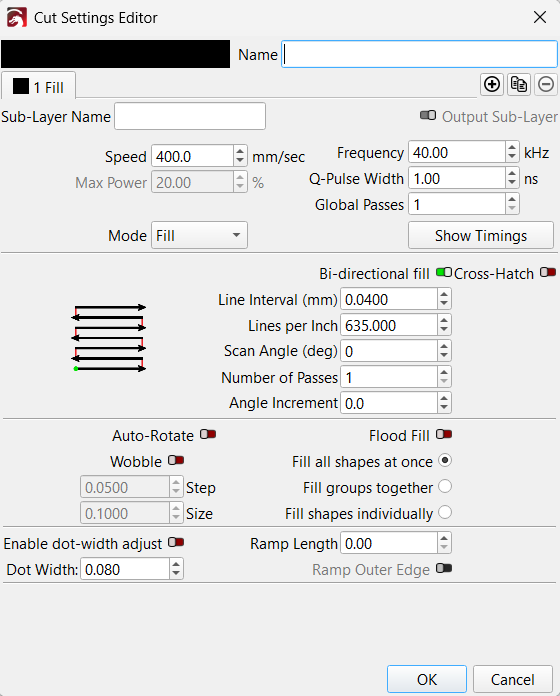The image size is (560, 696).
Task: Add a new sub-layer with plus icon
Action: coord(492,84)
